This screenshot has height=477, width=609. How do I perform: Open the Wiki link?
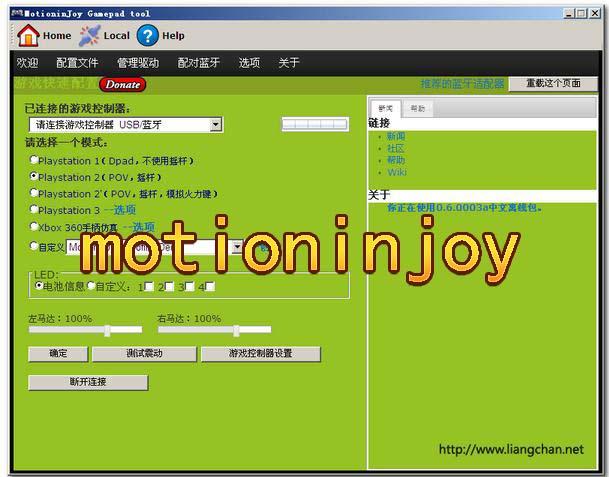[397, 172]
